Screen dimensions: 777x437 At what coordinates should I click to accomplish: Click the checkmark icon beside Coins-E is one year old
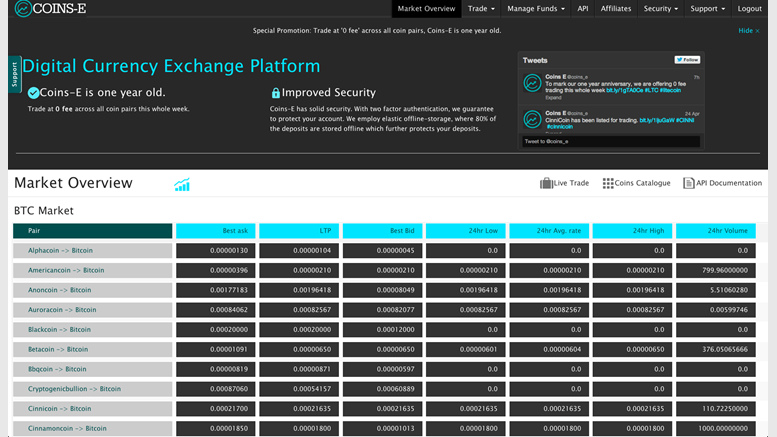tap(33, 93)
